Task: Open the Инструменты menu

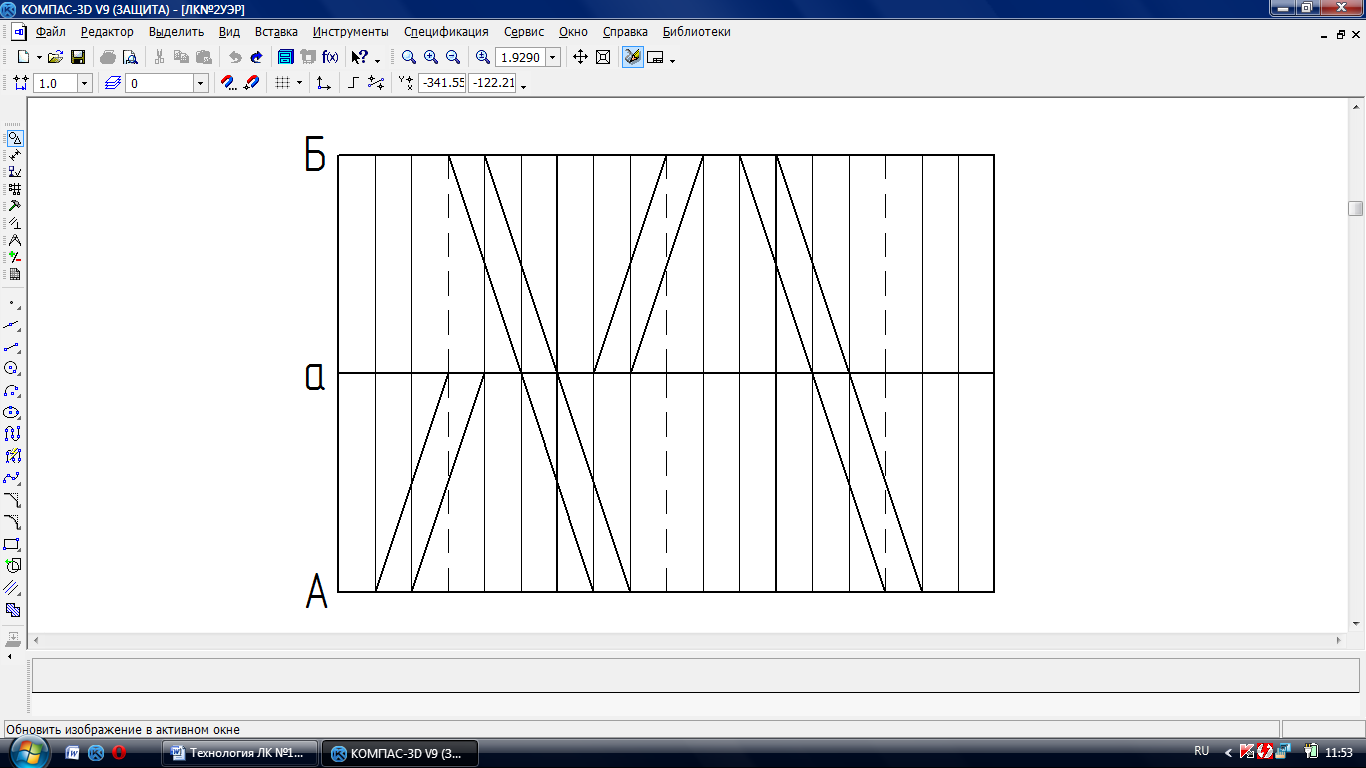Action: click(350, 32)
